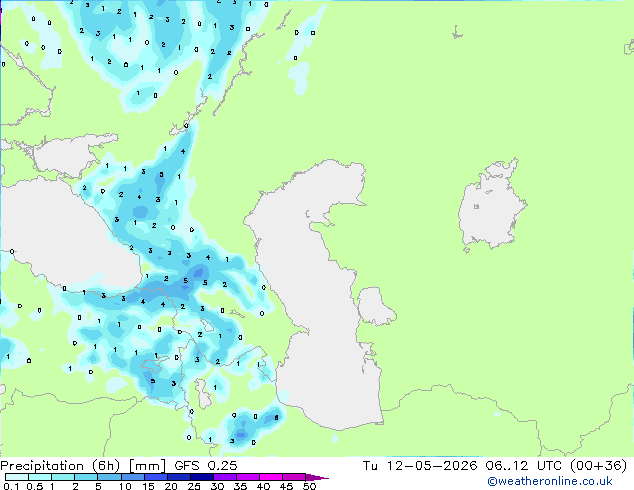Click the '[mm]' unit label
This screenshot has height=490, width=634.
point(147,466)
